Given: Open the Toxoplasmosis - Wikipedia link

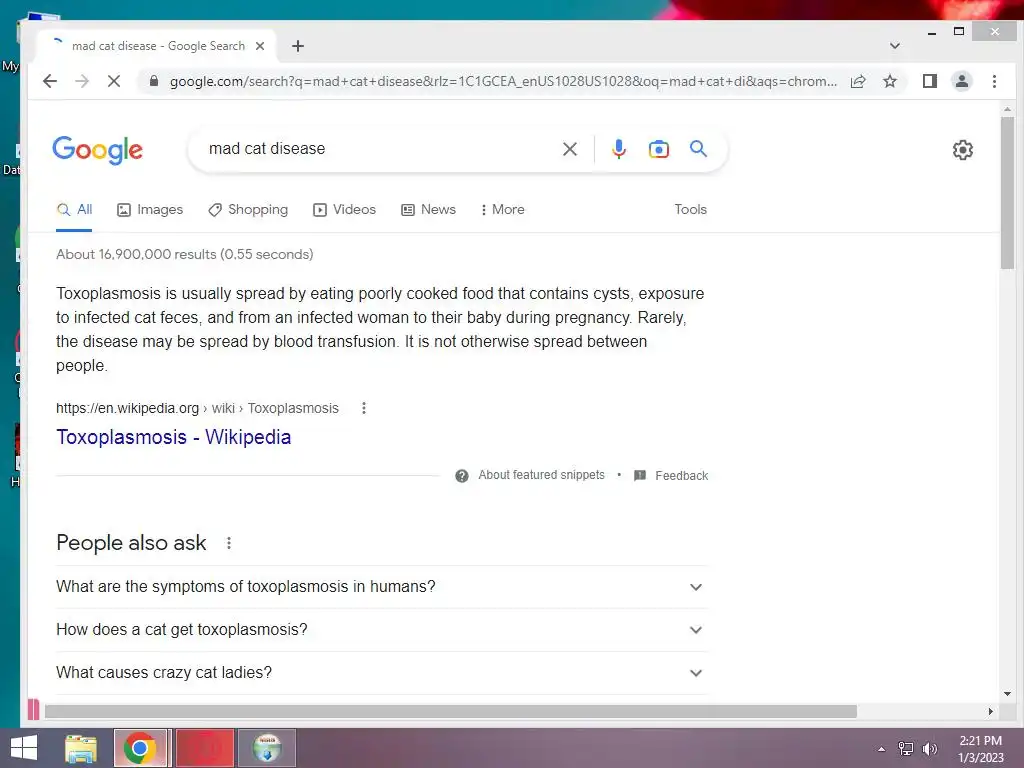Looking at the screenshot, I should coord(174,437).
